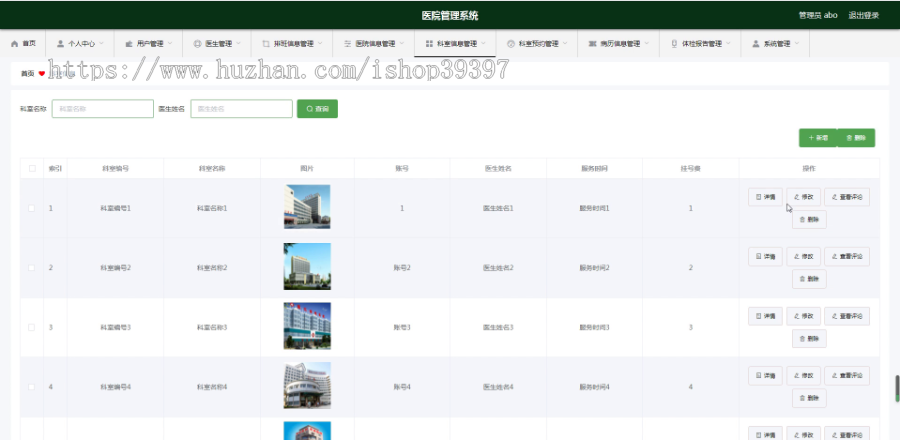
Task: Expand the 用户管理 chevron
Action: click(170, 44)
